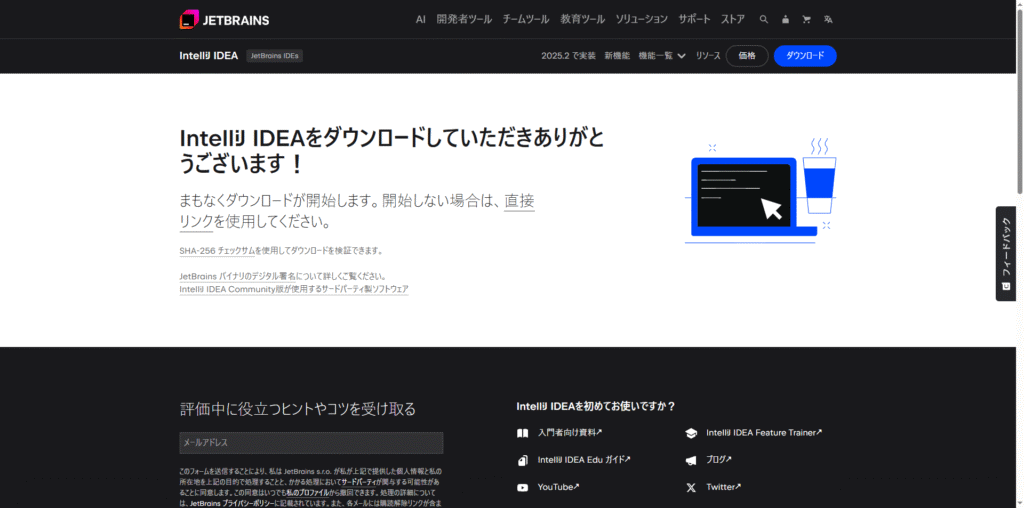The image size is (1024, 508).
Task: Focus the メールアドレス input field
Action: click(312, 443)
